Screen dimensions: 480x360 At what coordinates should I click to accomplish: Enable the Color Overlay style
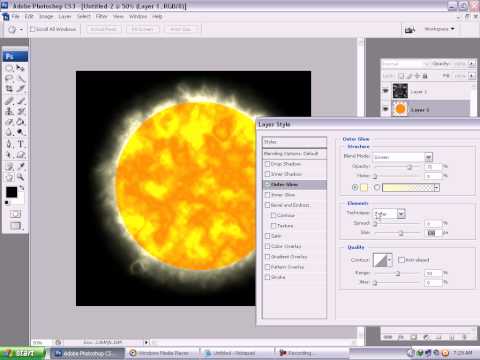267,246
